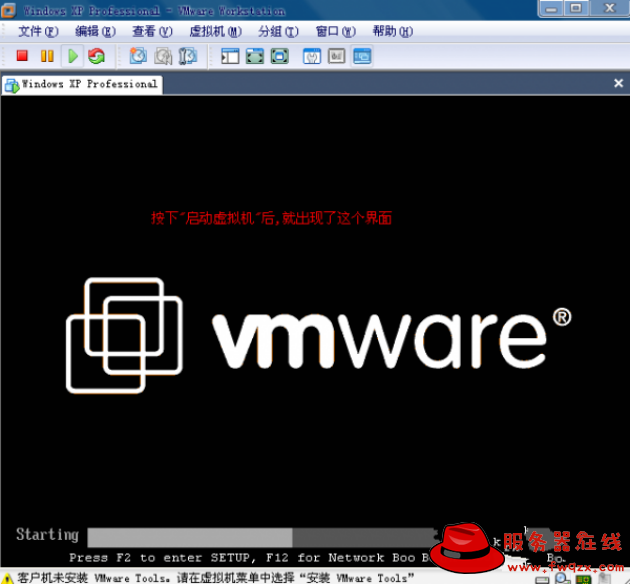Reset the virtual machine using red-green arrows

point(96,56)
